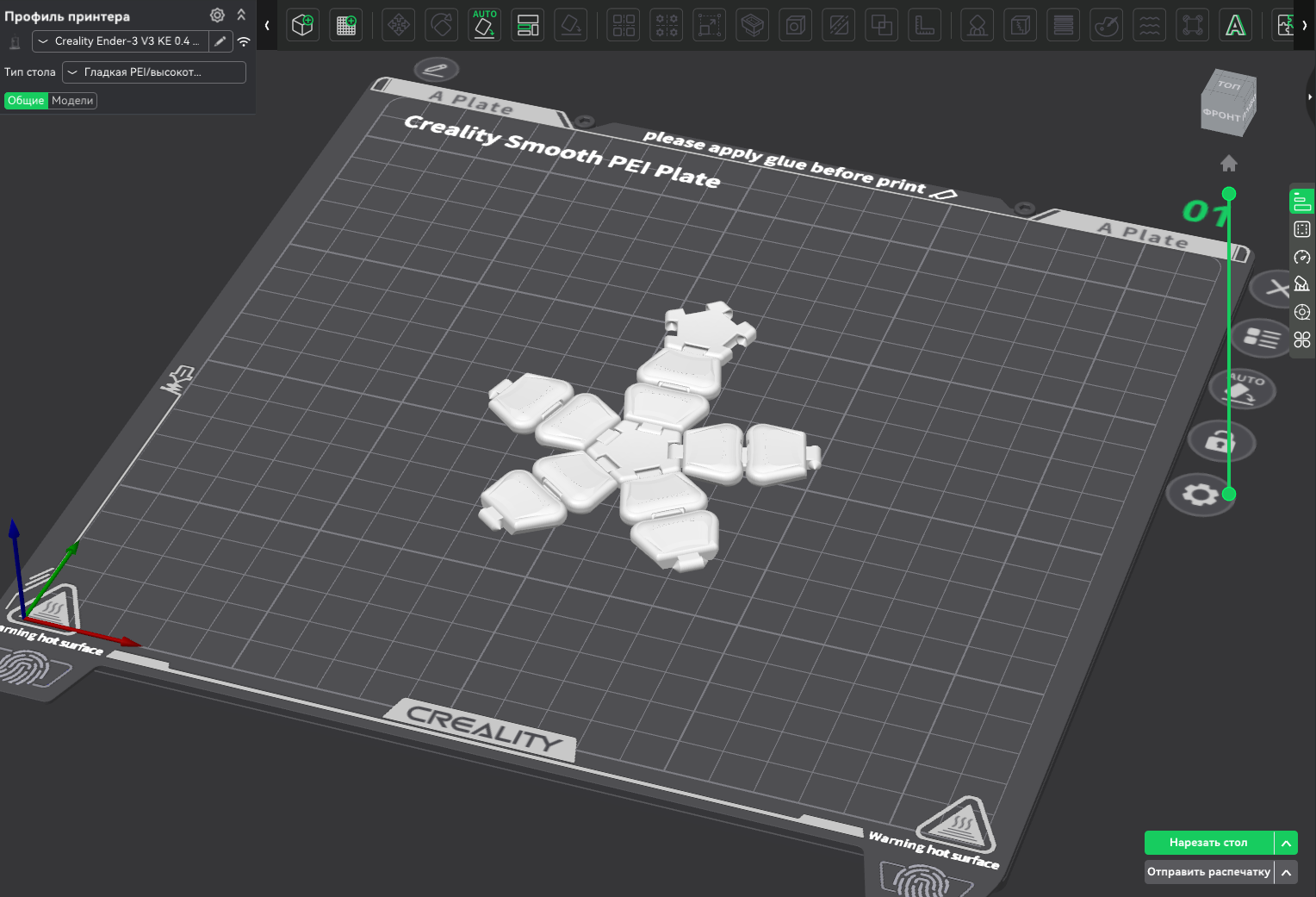Open the color painting palette tool
The height and width of the screenshot is (897, 1316).
(1107, 25)
